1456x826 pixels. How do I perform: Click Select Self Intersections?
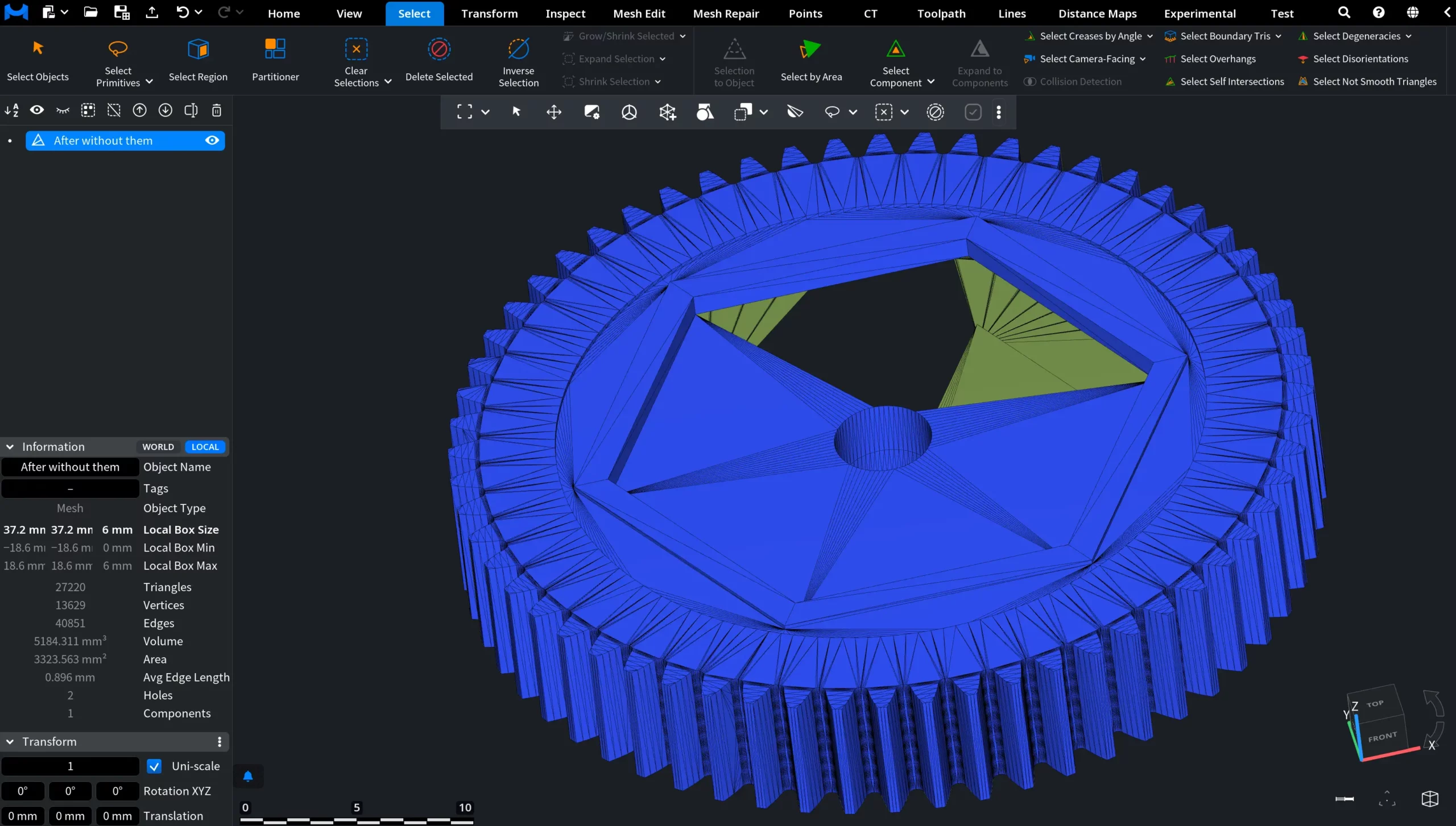[x=1224, y=81]
